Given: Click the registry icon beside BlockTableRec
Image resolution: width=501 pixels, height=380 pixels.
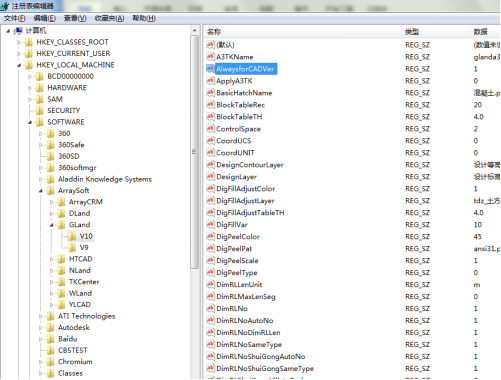Looking at the screenshot, I should [210, 104].
